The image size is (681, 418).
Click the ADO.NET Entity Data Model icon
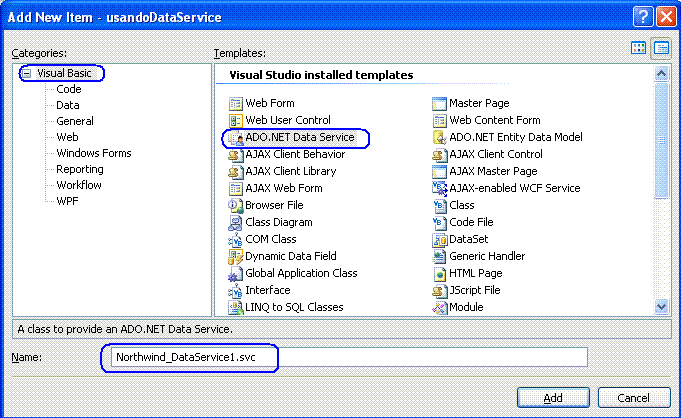coord(439,138)
